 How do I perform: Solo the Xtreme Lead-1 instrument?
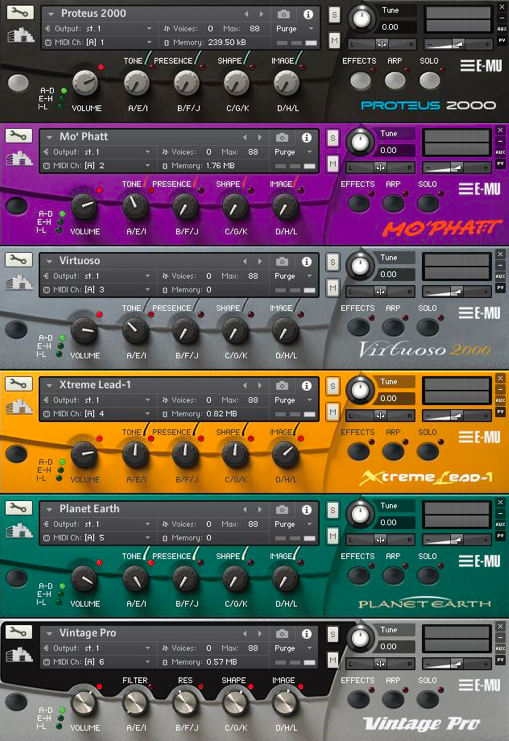(x=333, y=387)
